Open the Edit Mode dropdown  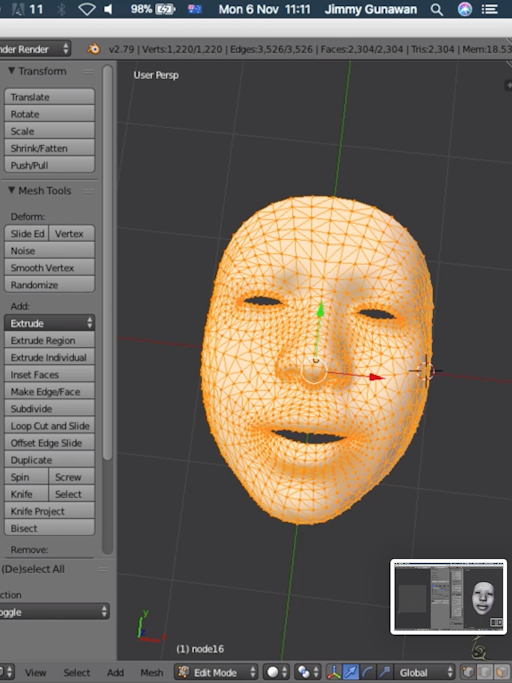[216, 672]
